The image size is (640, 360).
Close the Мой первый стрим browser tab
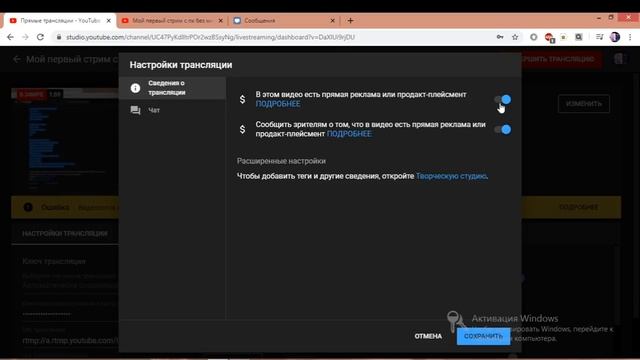click(x=220, y=20)
